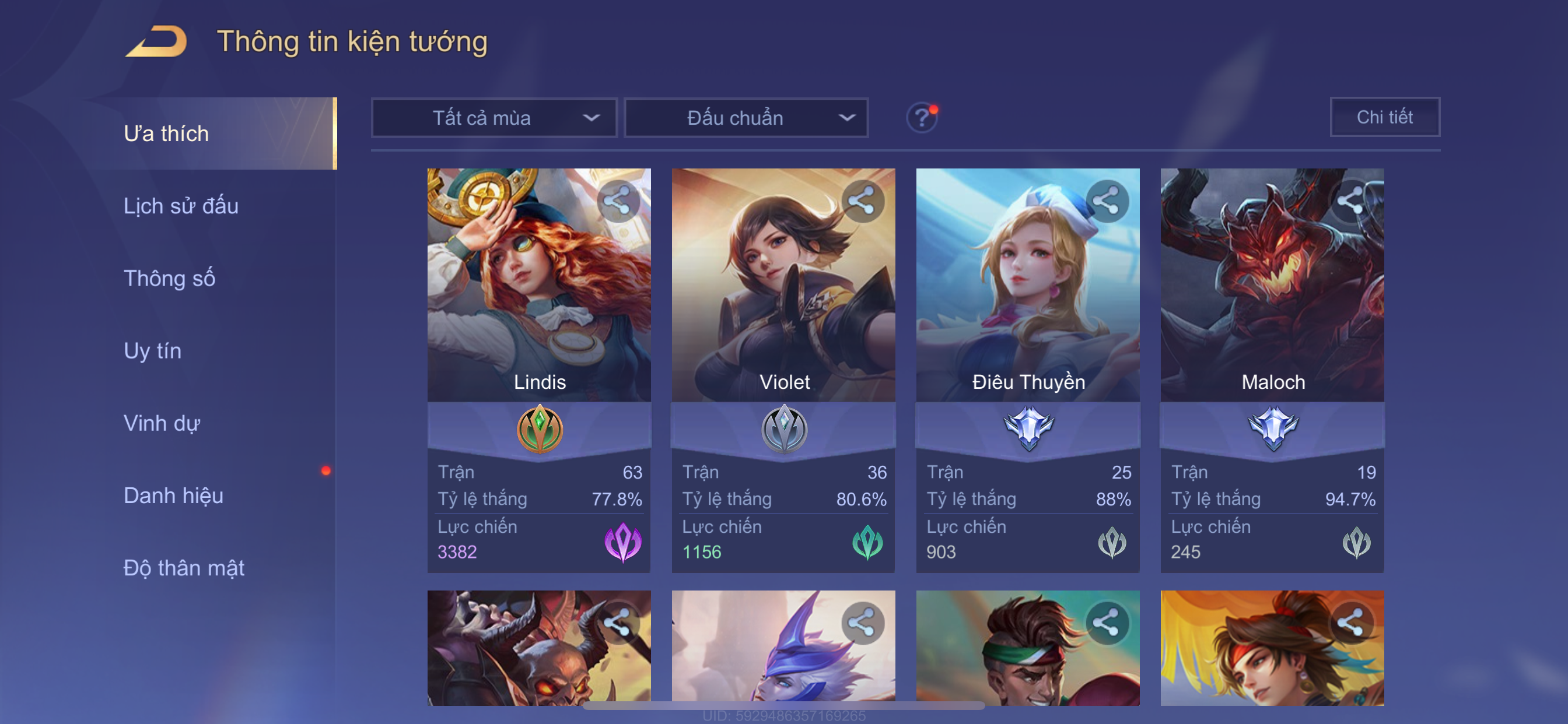Click the Chi tiết button
This screenshot has width=1568, height=724.
tap(1385, 117)
